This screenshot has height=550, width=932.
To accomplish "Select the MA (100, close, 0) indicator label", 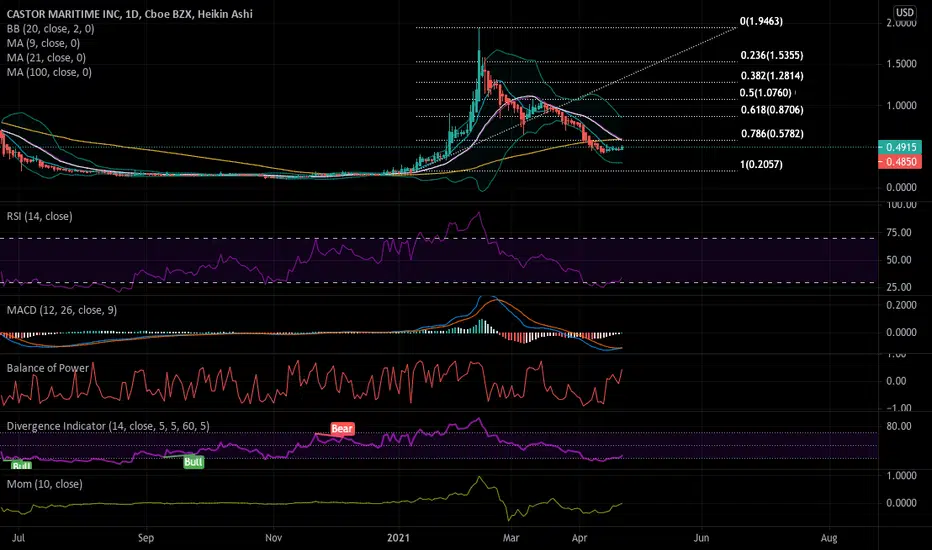I will pos(49,72).
